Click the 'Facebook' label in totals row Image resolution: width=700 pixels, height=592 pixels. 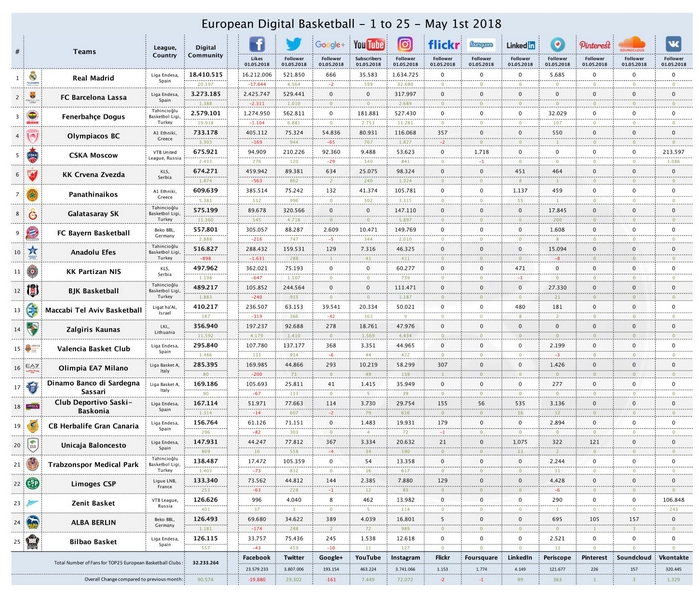(257, 558)
